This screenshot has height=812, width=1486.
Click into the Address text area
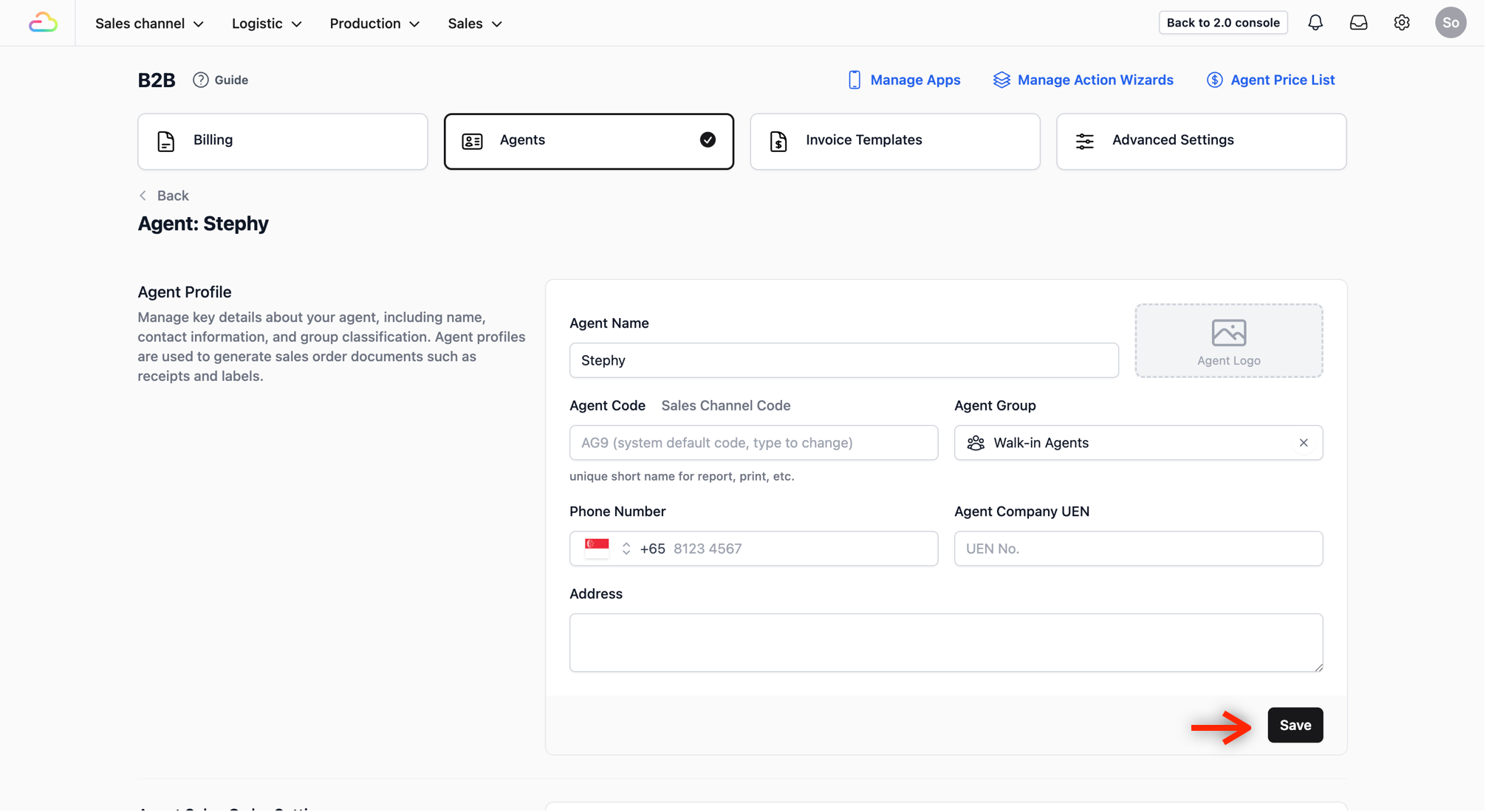pos(946,643)
